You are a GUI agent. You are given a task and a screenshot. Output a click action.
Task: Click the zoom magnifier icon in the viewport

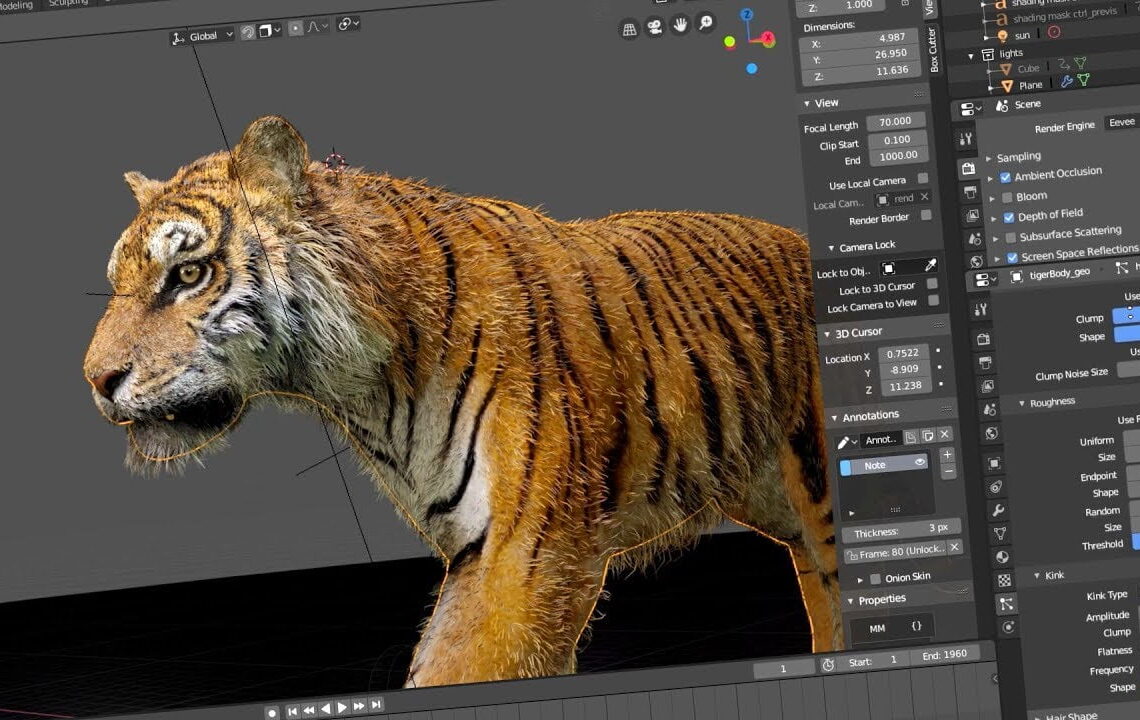coord(704,26)
